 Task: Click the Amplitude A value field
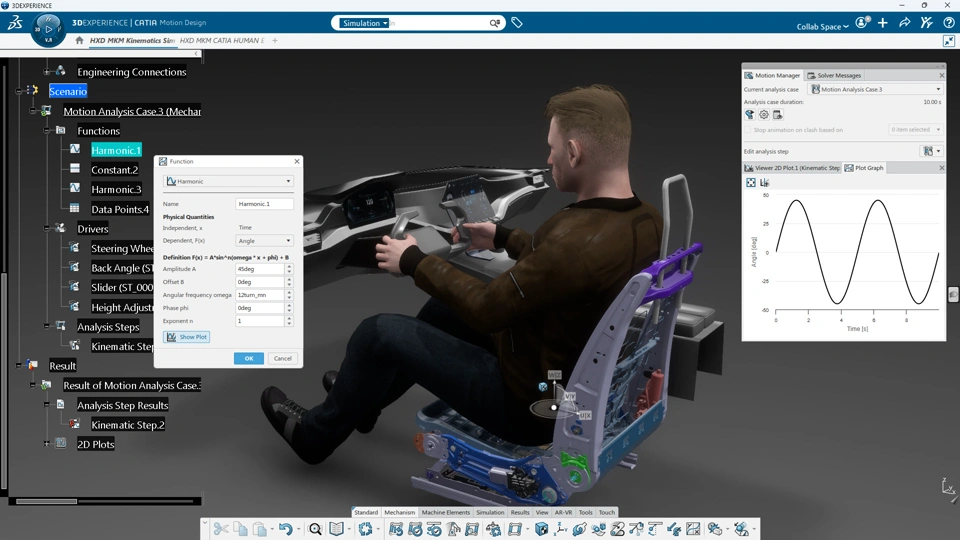pos(259,269)
